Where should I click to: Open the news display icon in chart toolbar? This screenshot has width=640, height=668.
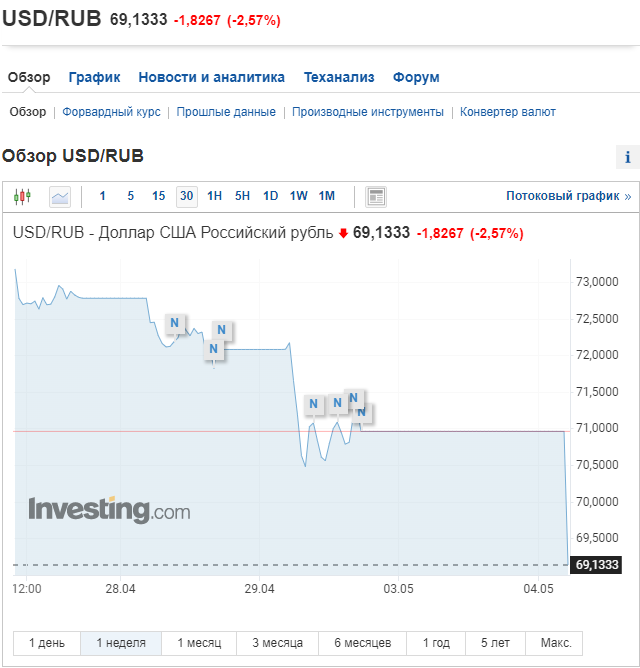point(376,196)
